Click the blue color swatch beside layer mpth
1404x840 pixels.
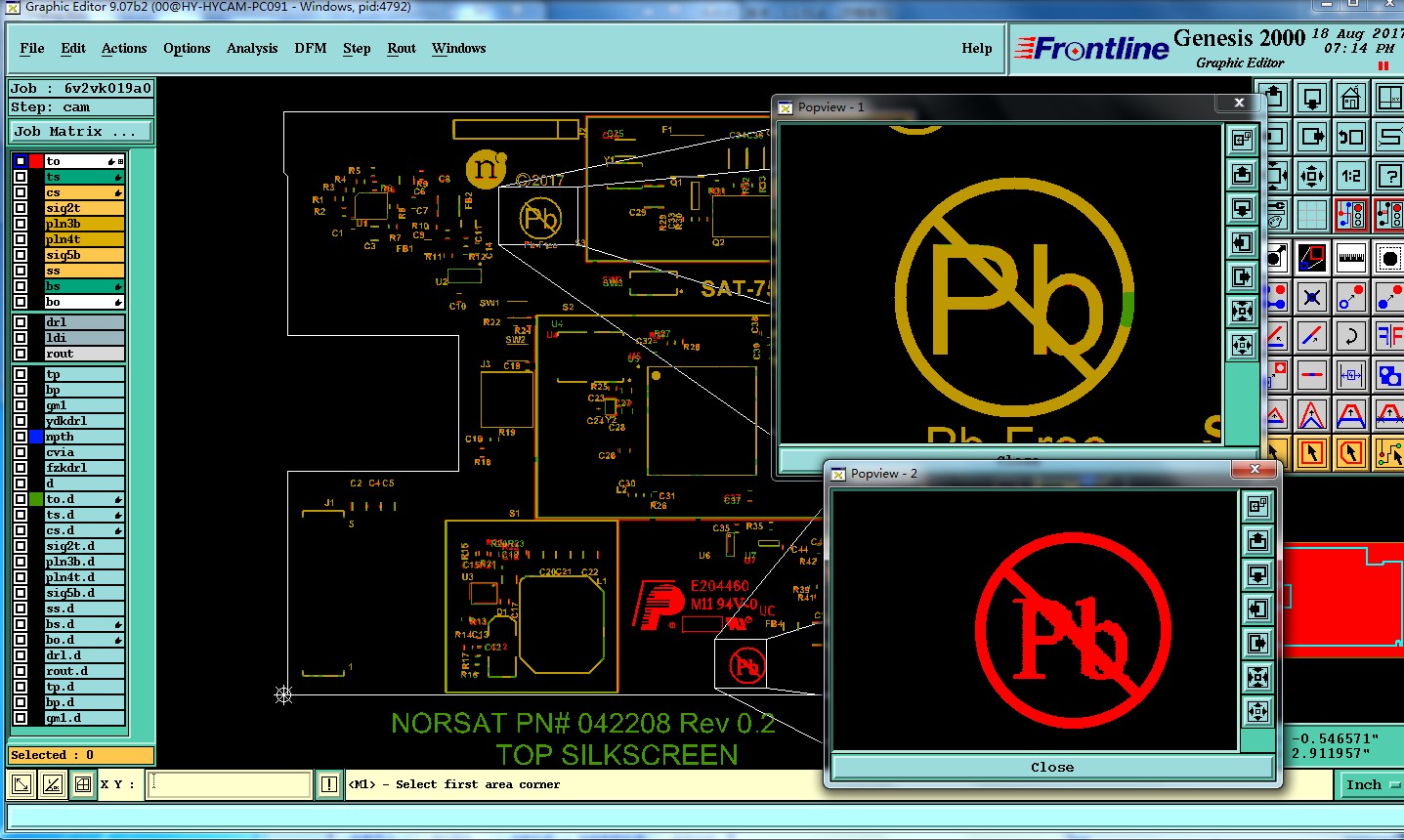[x=36, y=437]
